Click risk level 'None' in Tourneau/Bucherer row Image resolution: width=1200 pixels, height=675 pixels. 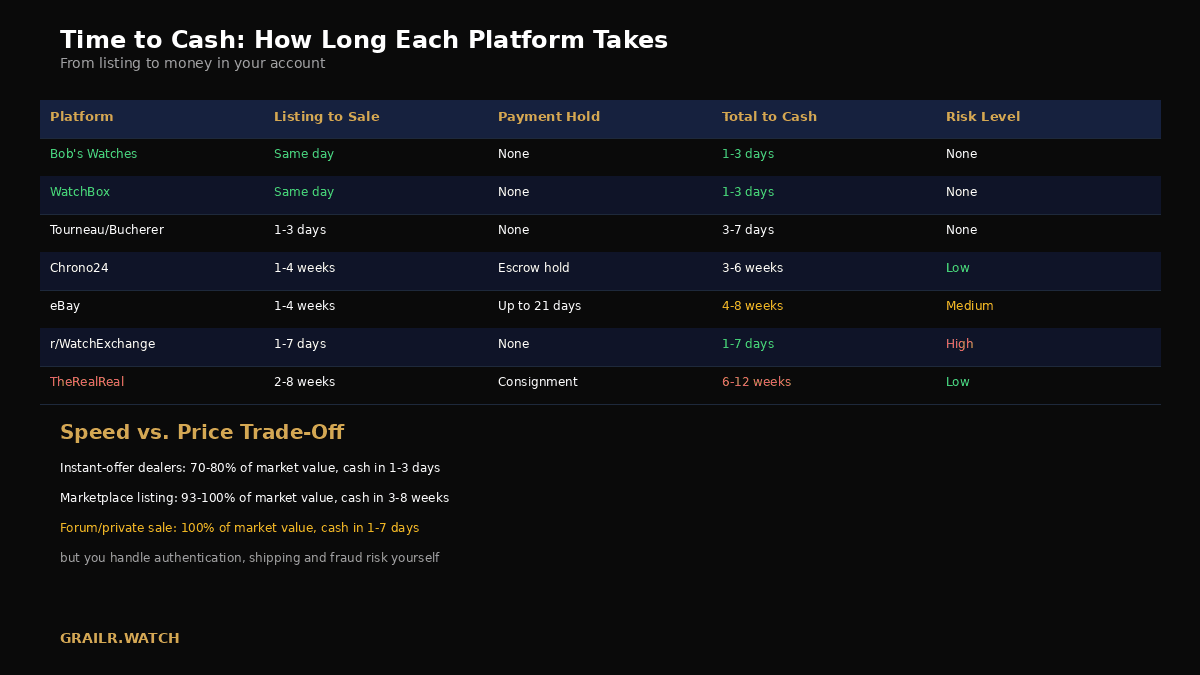click(x=962, y=230)
